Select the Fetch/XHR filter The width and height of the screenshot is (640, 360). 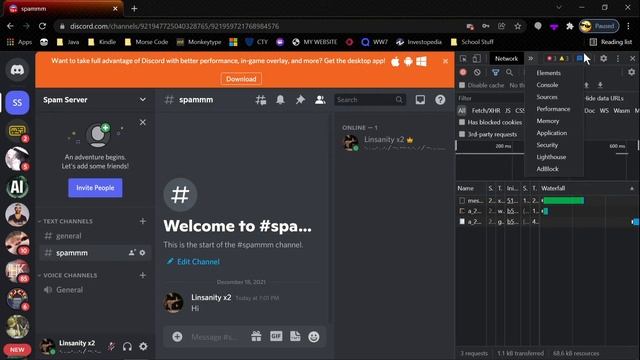click(x=486, y=111)
